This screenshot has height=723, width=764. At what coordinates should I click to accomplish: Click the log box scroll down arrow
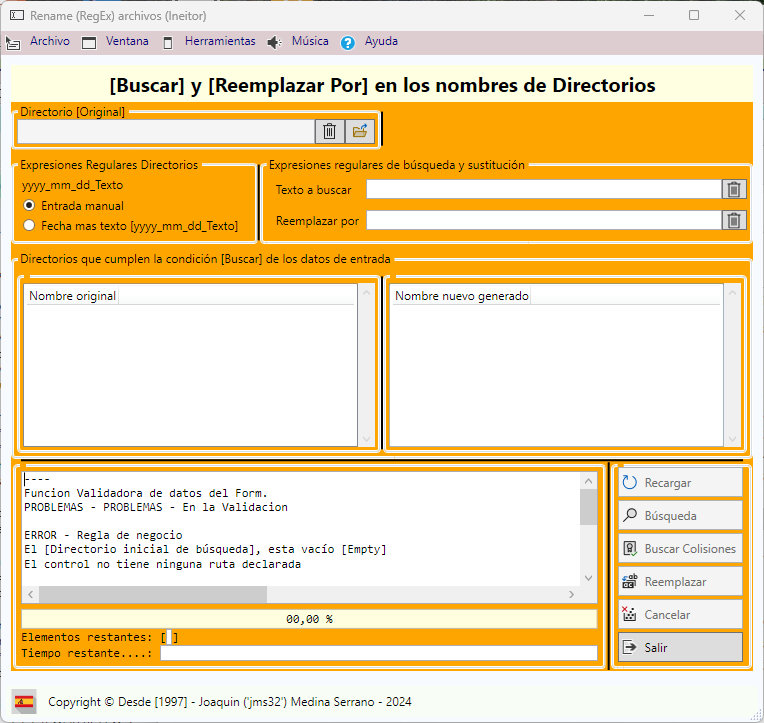[588, 578]
